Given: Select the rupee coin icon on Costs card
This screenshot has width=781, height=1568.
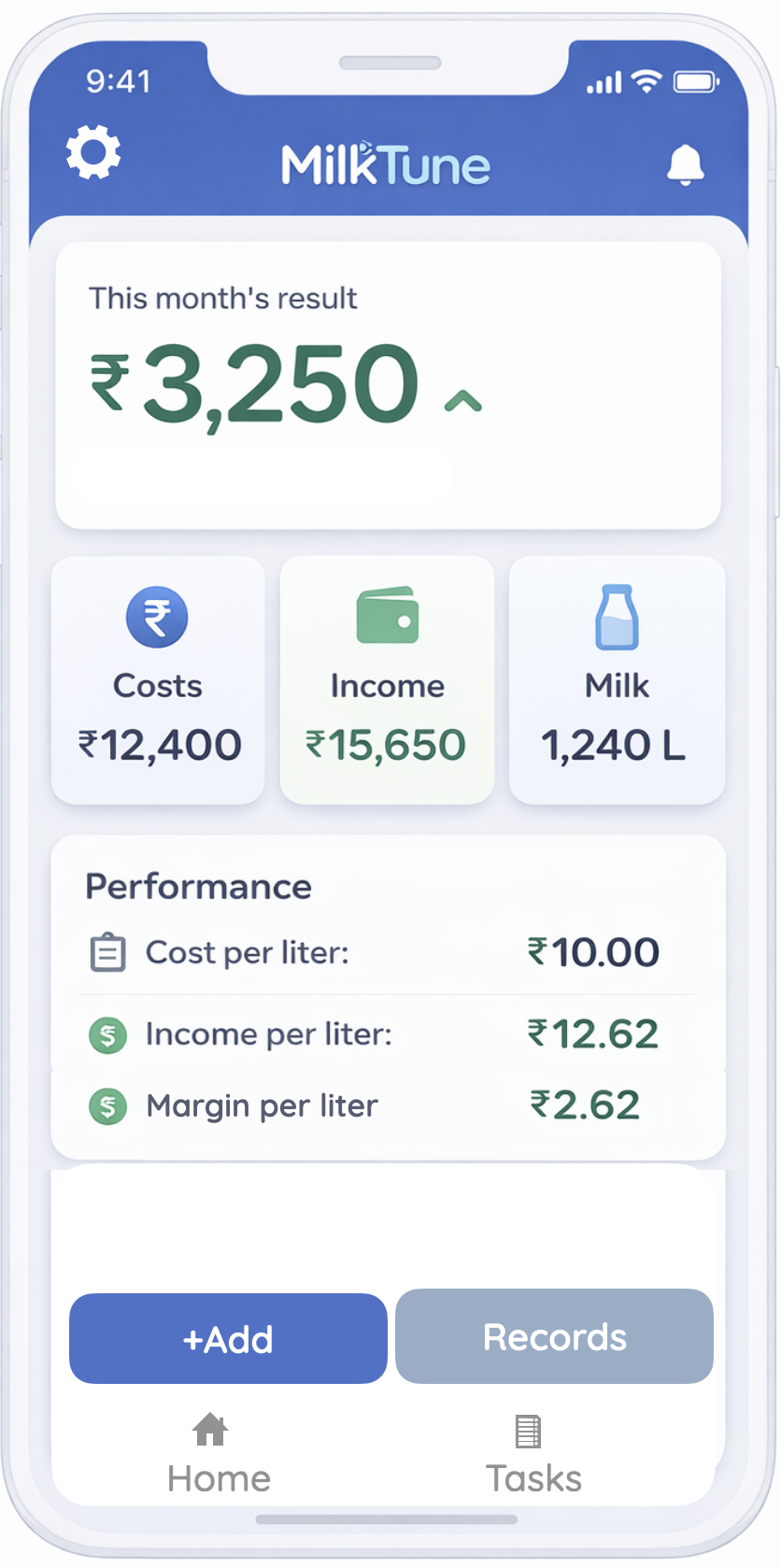Looking at the screenshot, I should [157, 617].
